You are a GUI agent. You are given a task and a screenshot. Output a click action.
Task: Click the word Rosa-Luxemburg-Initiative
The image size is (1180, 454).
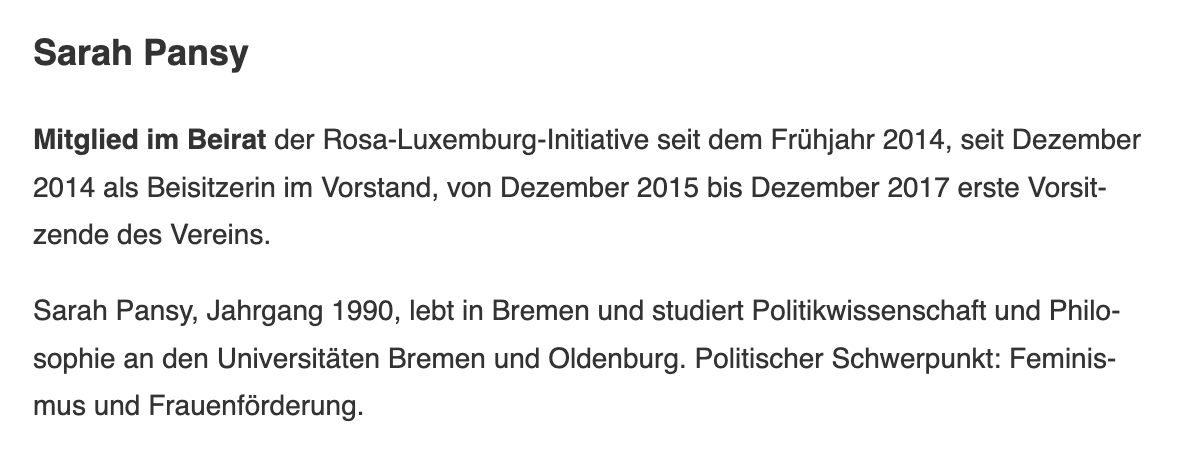(x=486, y=140)
